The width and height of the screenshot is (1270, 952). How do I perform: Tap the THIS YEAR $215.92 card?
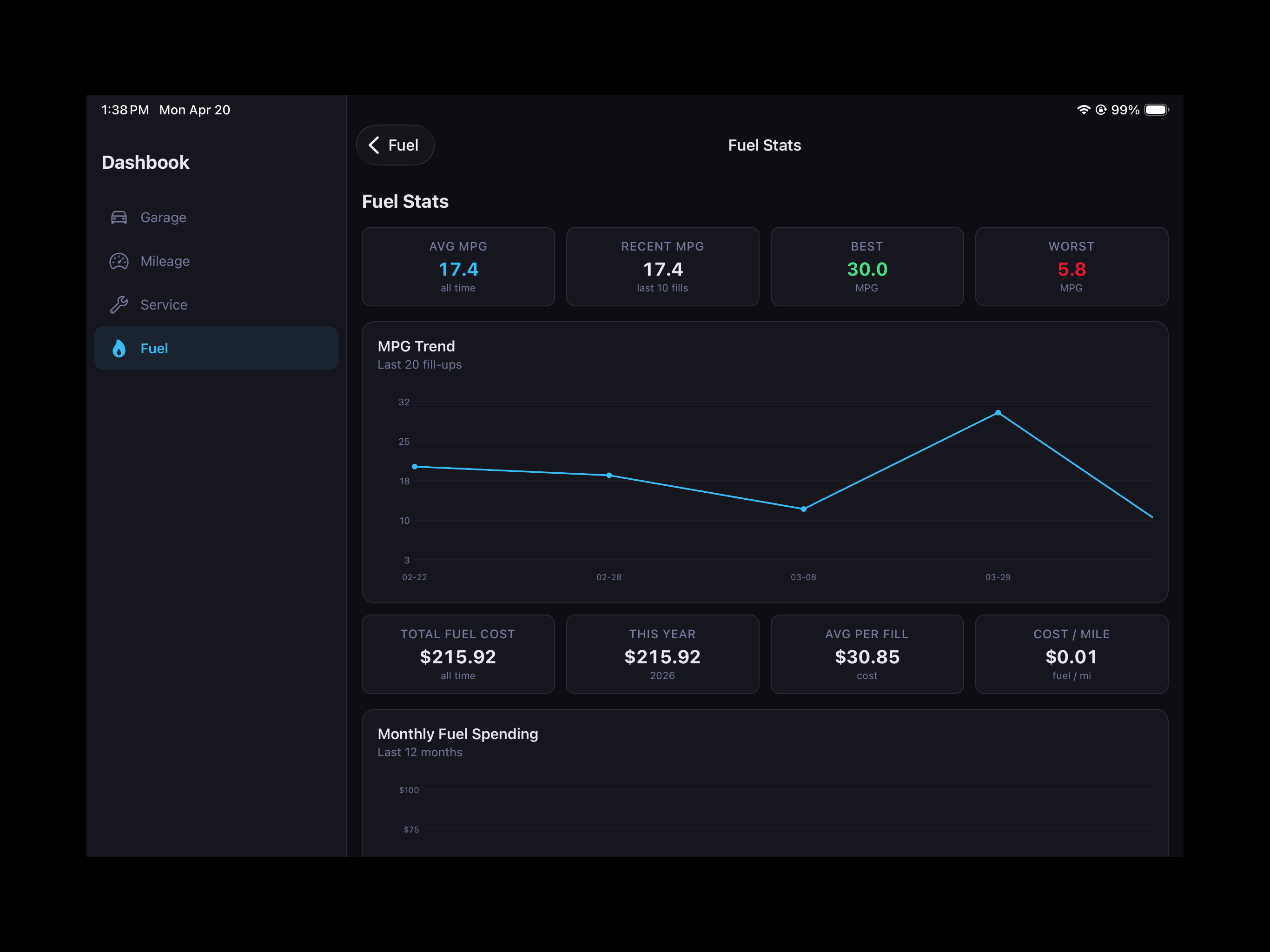coord(662,654)
